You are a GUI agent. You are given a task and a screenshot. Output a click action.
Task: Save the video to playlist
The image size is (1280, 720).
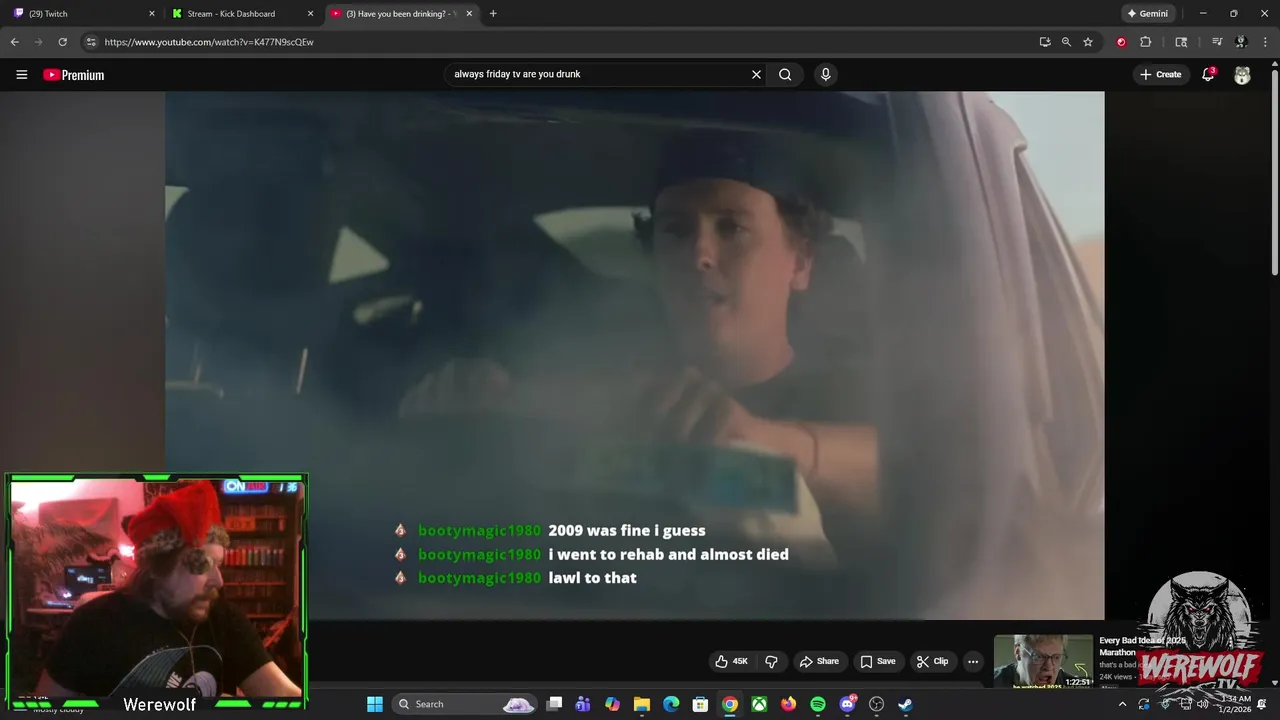pos(877,661)
